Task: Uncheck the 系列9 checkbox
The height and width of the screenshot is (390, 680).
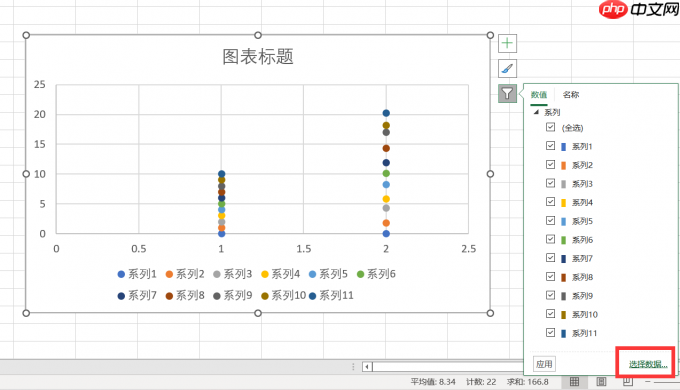Action: 550,295
